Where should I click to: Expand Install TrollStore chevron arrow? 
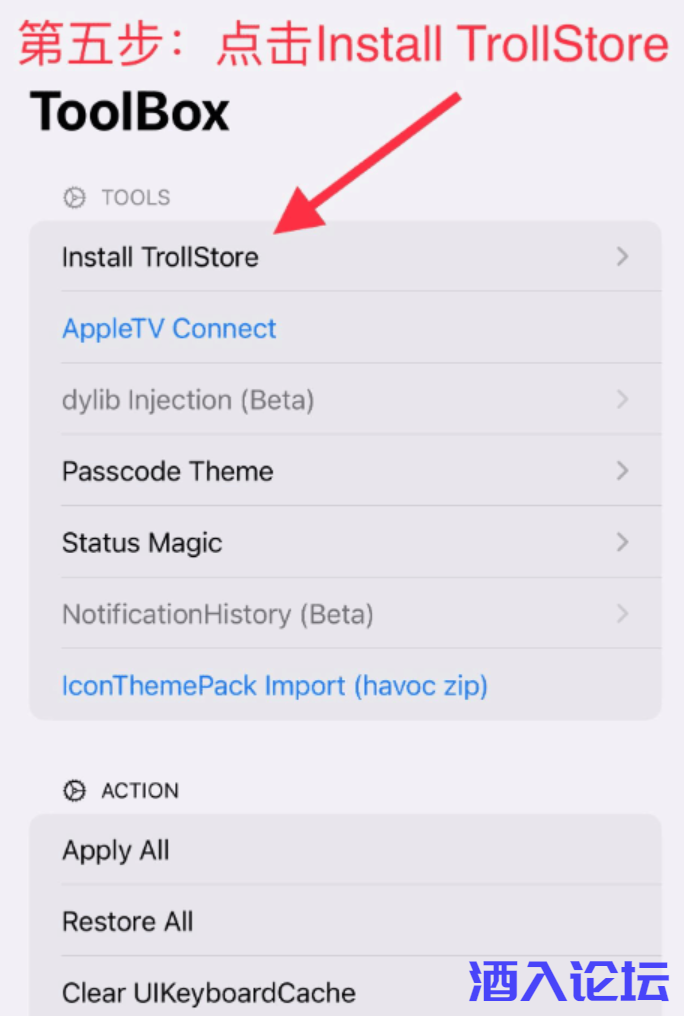(622, 257)
